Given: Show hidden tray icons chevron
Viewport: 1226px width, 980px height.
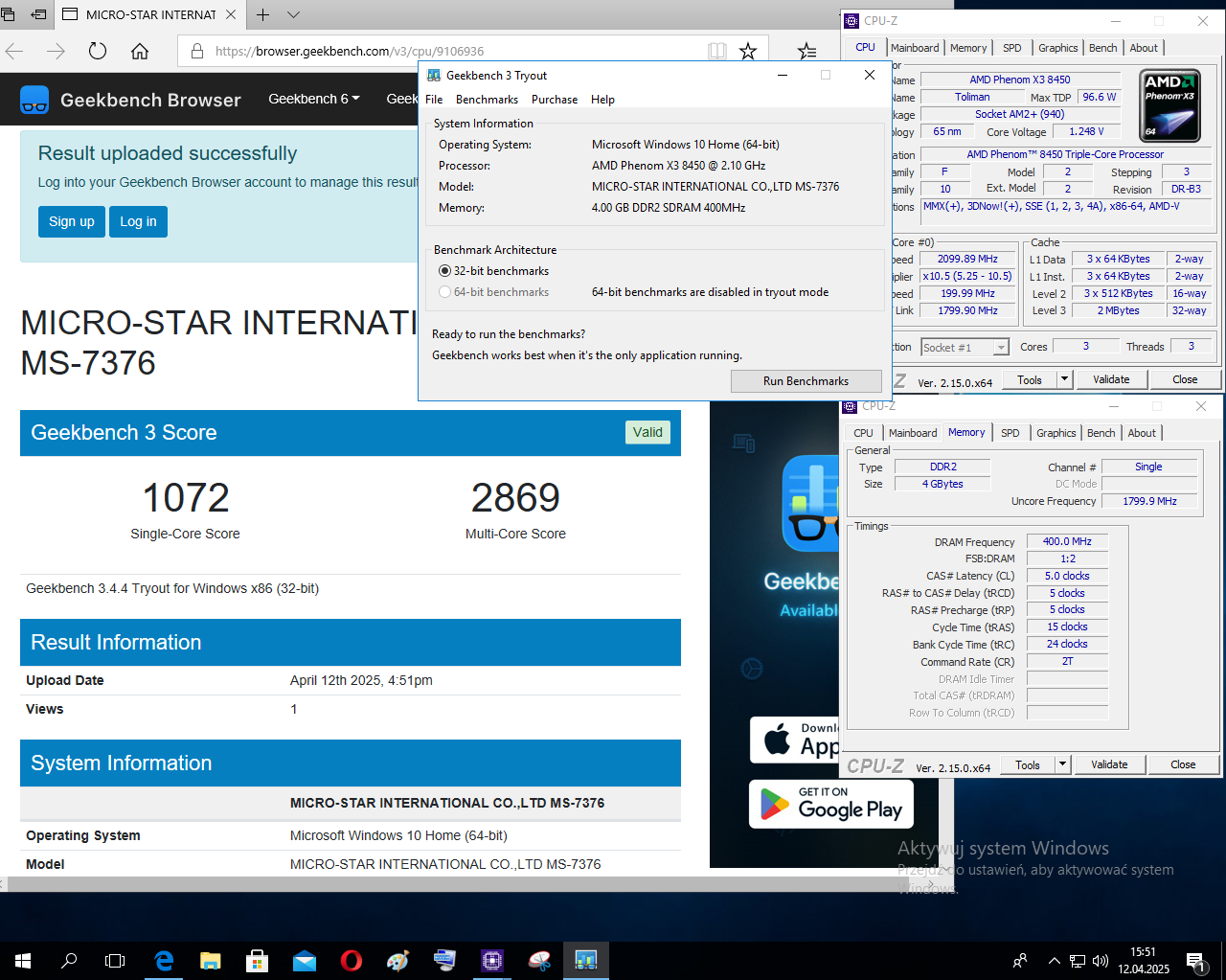Looking at the screenshot, I should (x=1054, y=960).
